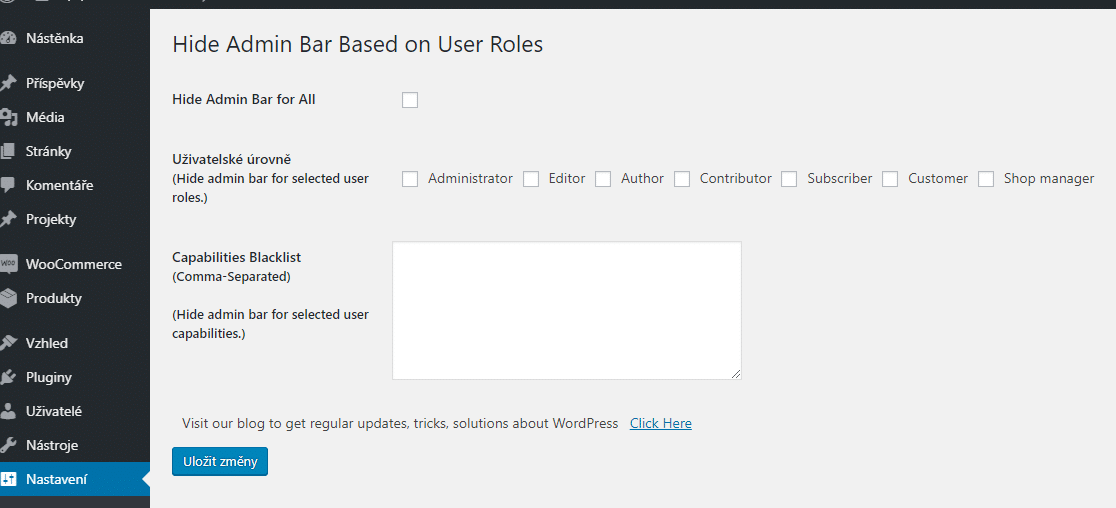1116x508 pixels.
Task: Toggle the Shop manager checkbox
Action: (986, 179)
